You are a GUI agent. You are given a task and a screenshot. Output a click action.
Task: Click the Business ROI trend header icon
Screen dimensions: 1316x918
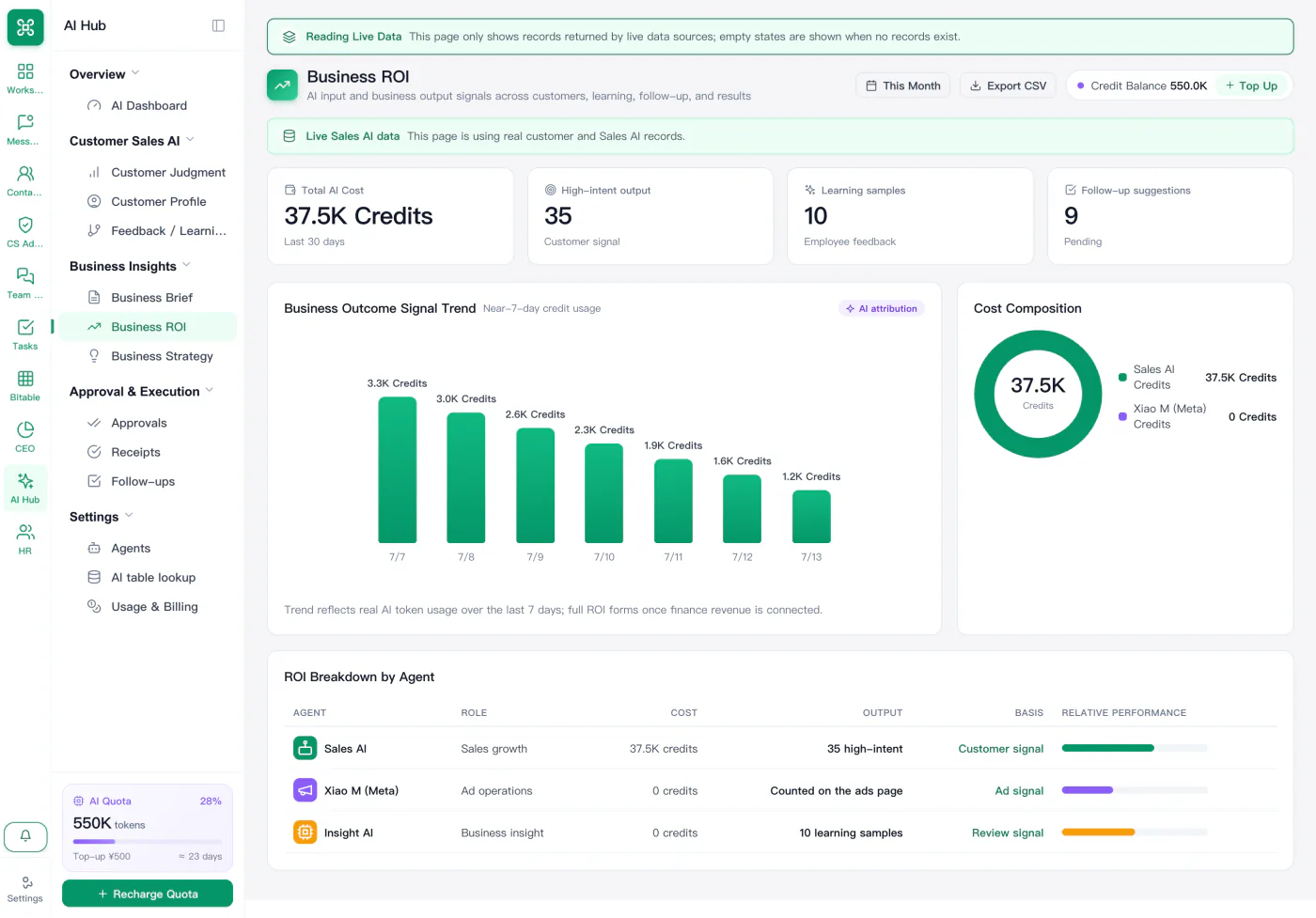tap(282, 86)
